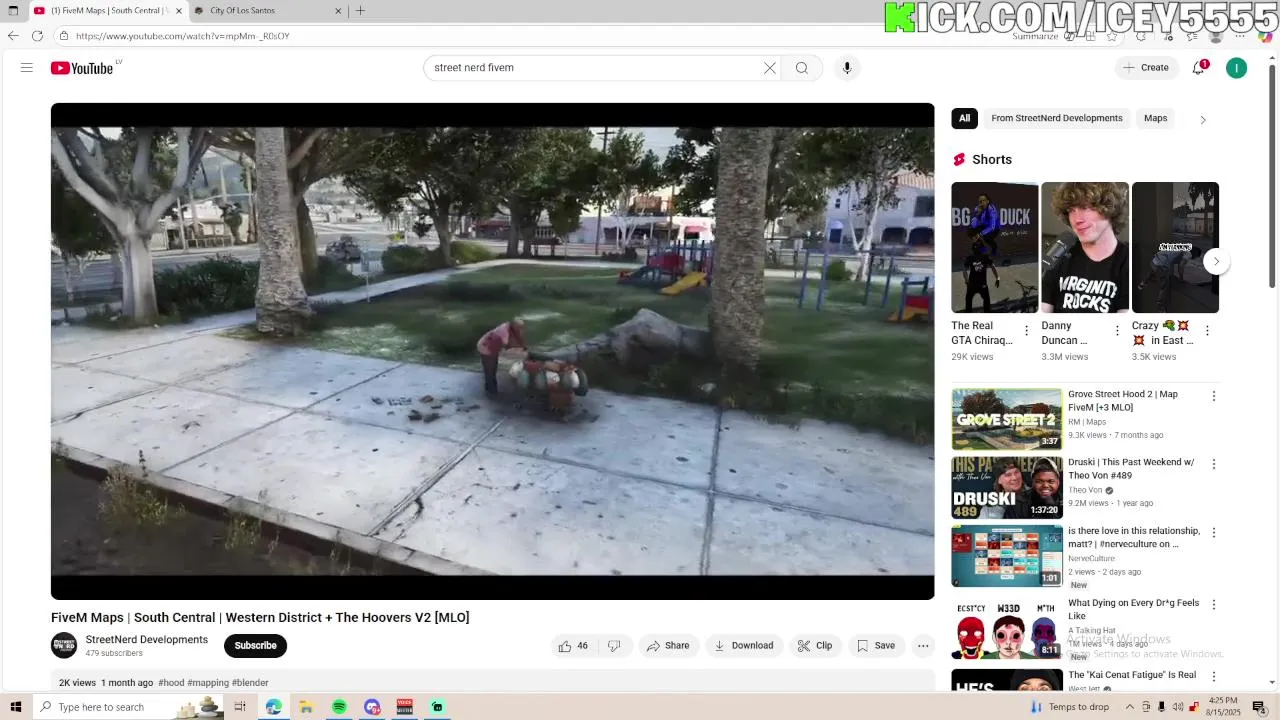Go back in the browser

pos(13,36)
